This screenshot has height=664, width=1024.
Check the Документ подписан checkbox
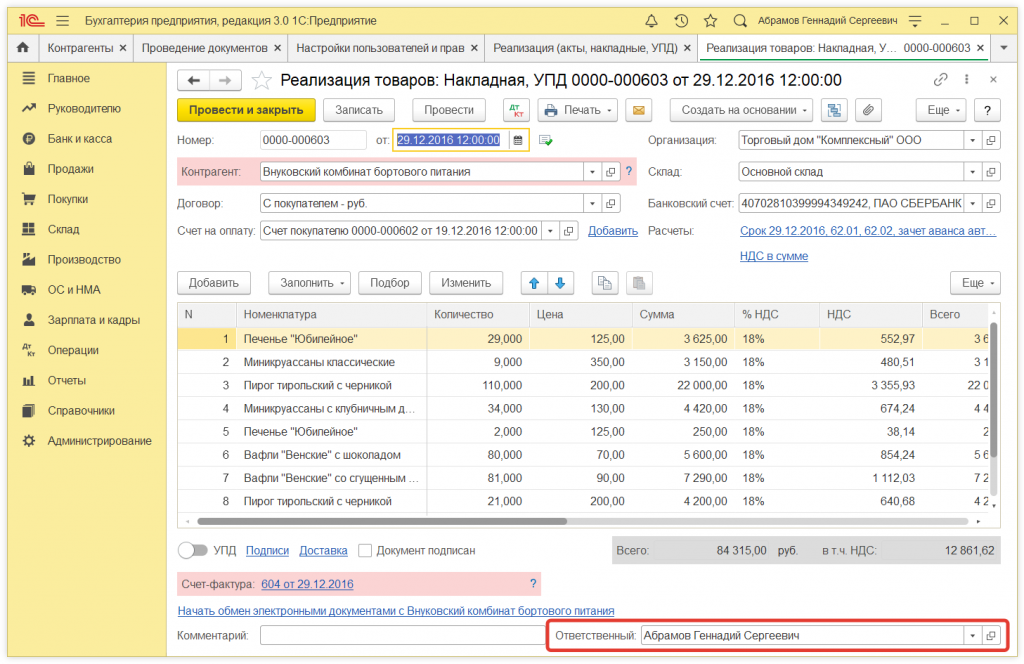(x=365, y=550)
